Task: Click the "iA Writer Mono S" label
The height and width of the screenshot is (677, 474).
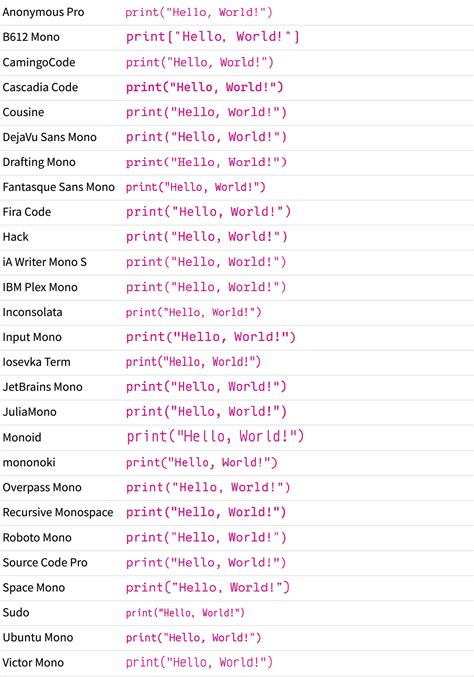Action: [44, 262]
